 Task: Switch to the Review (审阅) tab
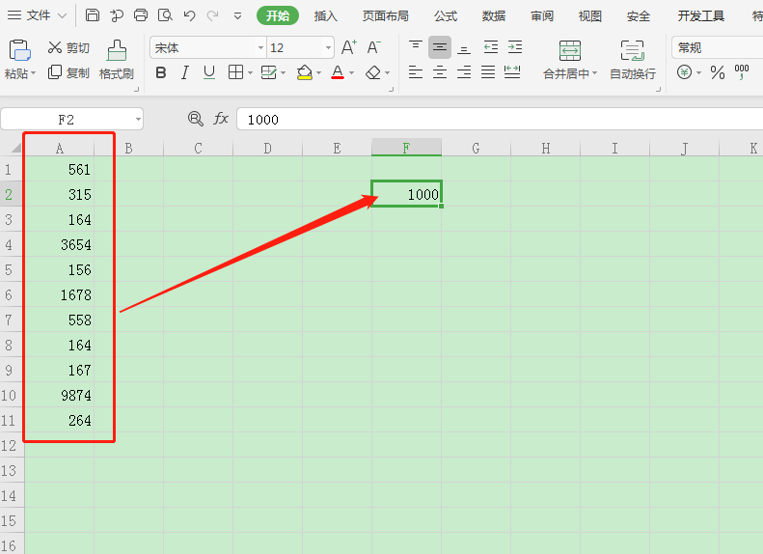tap(542, 16)
